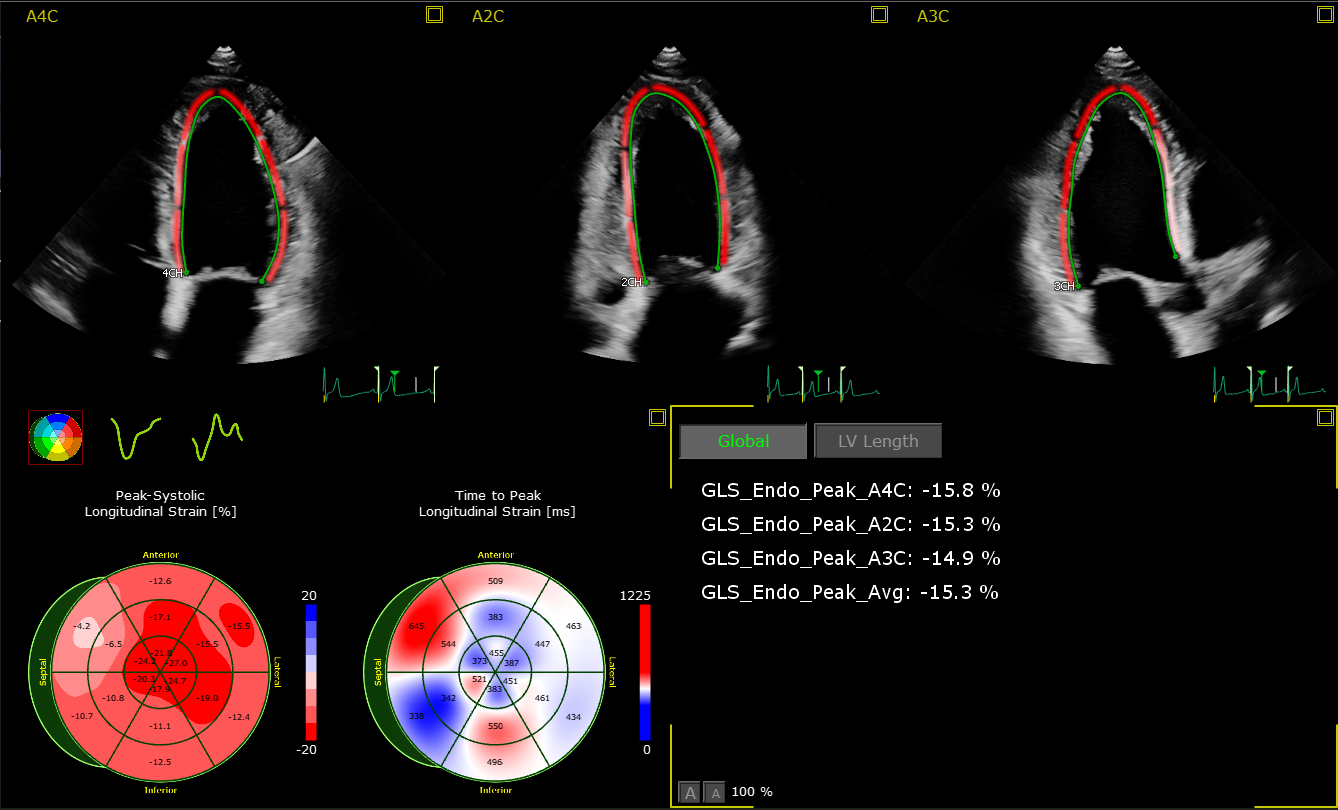Toggle the checkbox beside the A3C label
Screen dimensions: 1338x810
point(879,15)
